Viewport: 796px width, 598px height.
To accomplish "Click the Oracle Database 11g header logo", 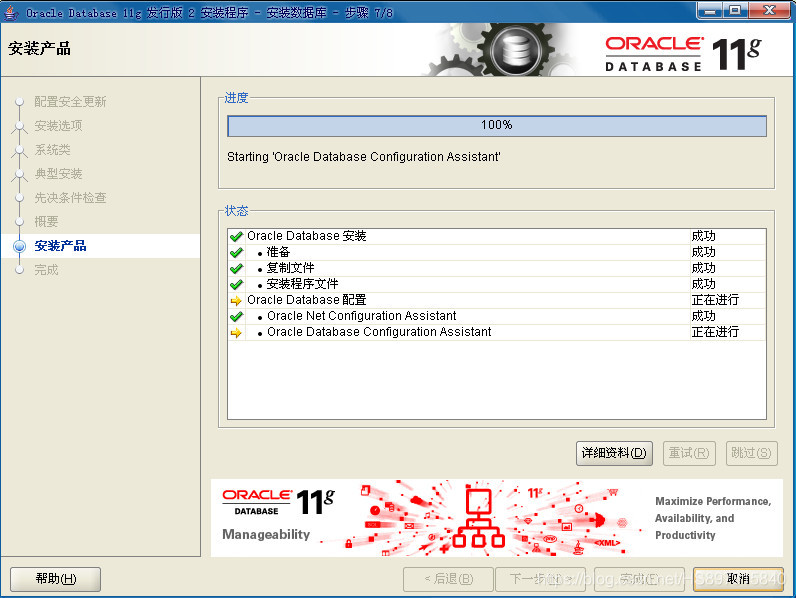I will 683,53.
